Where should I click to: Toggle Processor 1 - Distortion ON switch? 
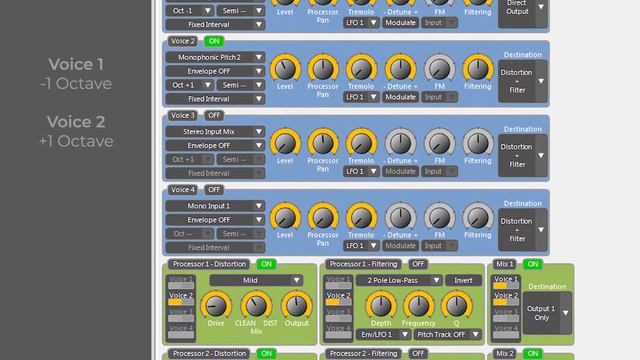[x=267, y=264]
